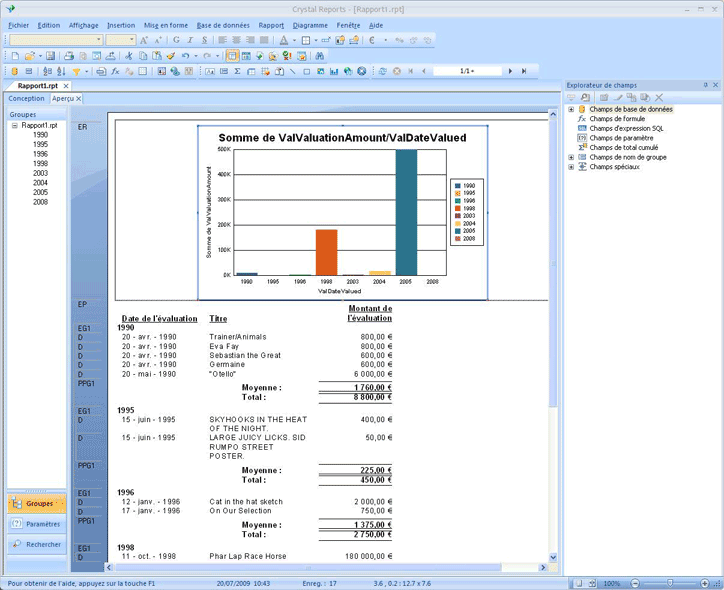
Task: Click the Refresh report data icon
Action: pyautogui.click(x=383, y=72)
